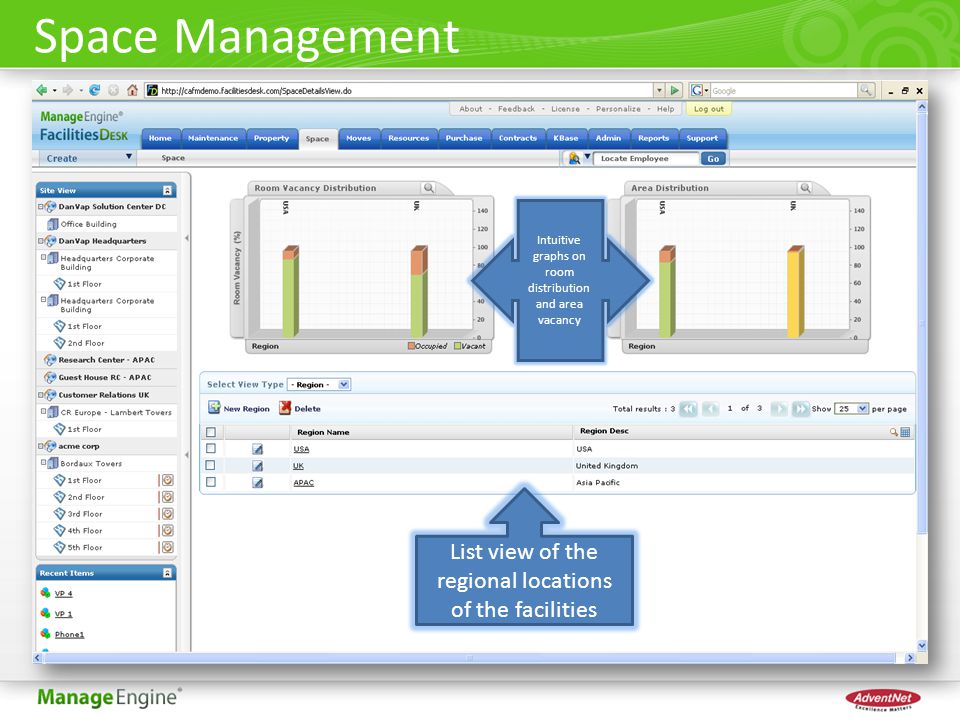Collapse the Recent Items panel
This screenshot has height=720, width=960.
167,573
